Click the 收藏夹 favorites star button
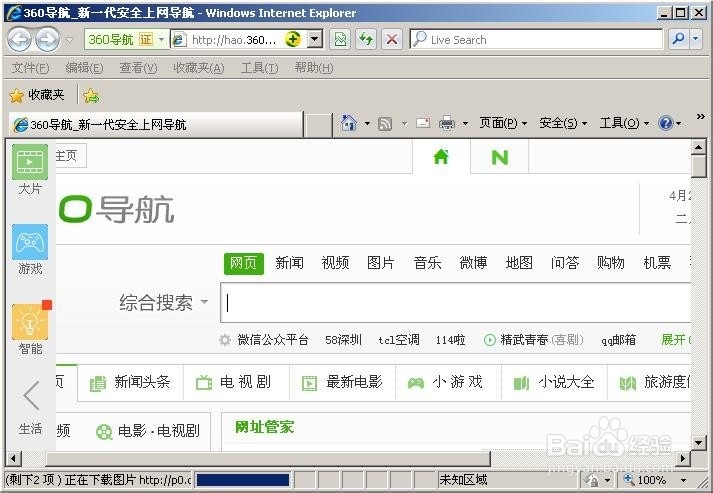 37,95
